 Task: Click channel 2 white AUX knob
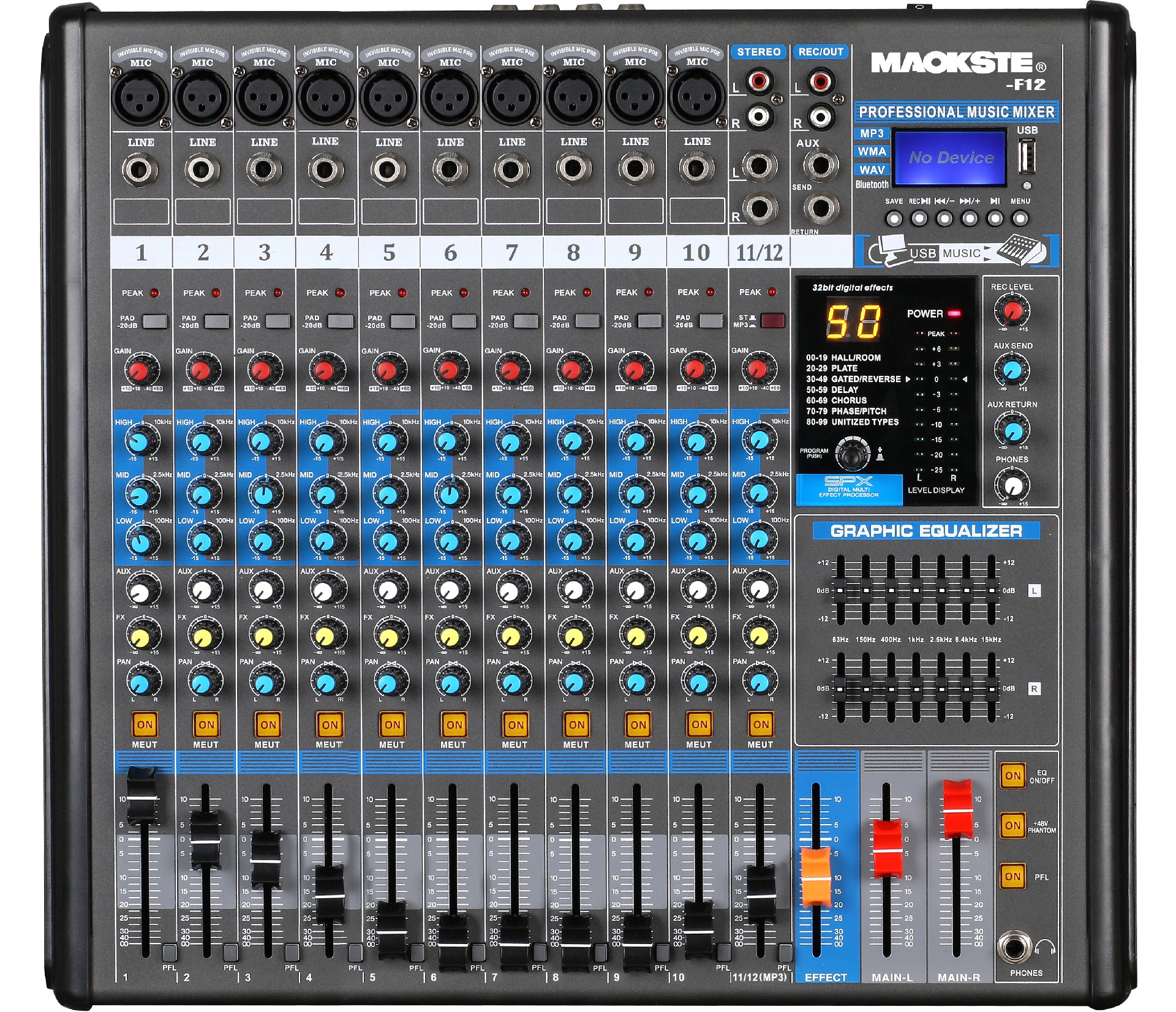point(203,590)
